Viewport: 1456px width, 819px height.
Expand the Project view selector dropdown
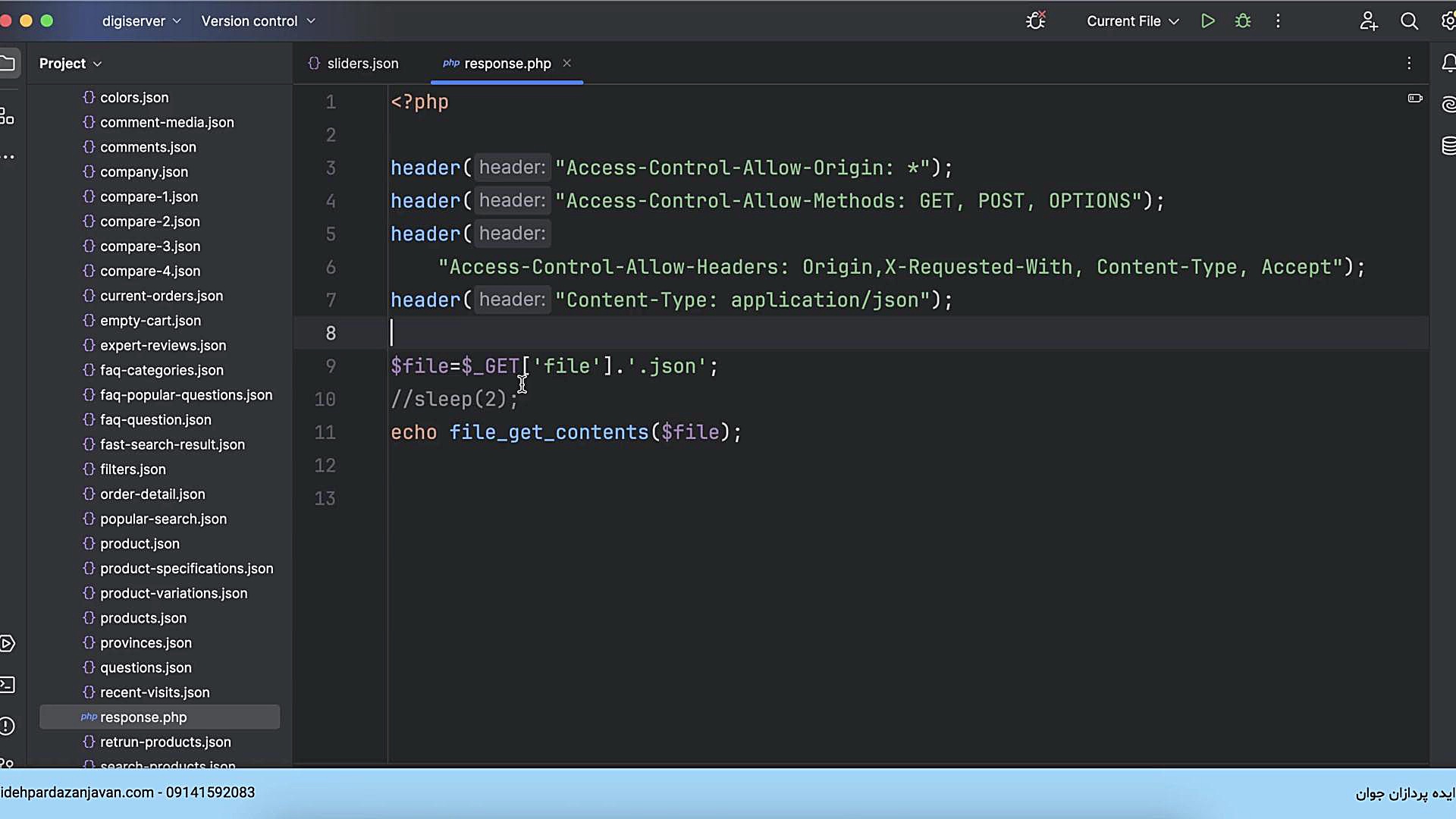tap(71, 64)
